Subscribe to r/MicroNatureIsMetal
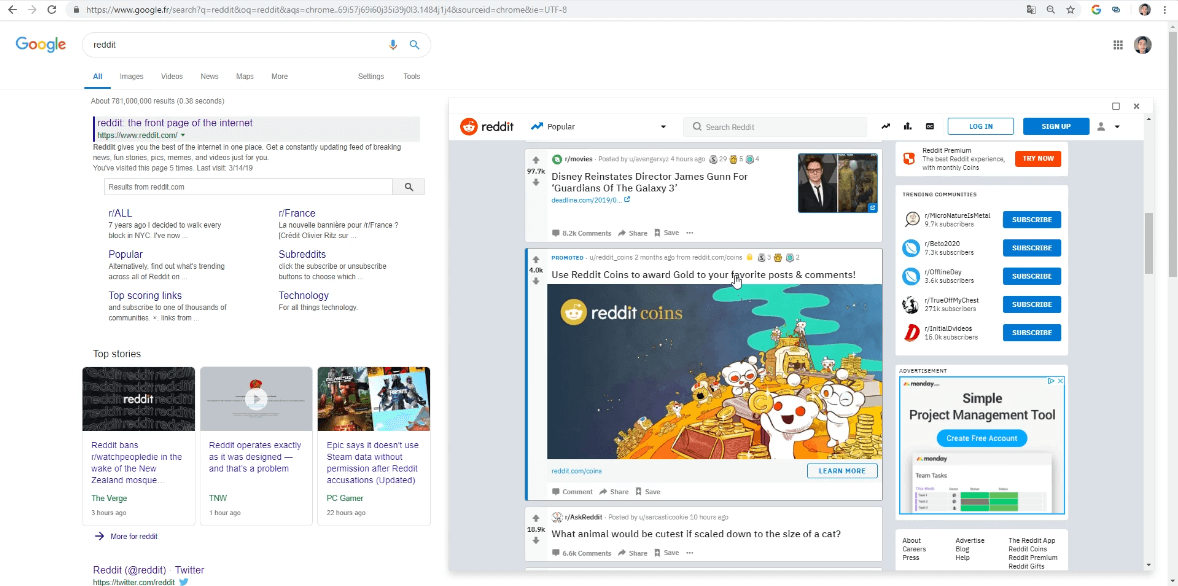 [1032, 219]
